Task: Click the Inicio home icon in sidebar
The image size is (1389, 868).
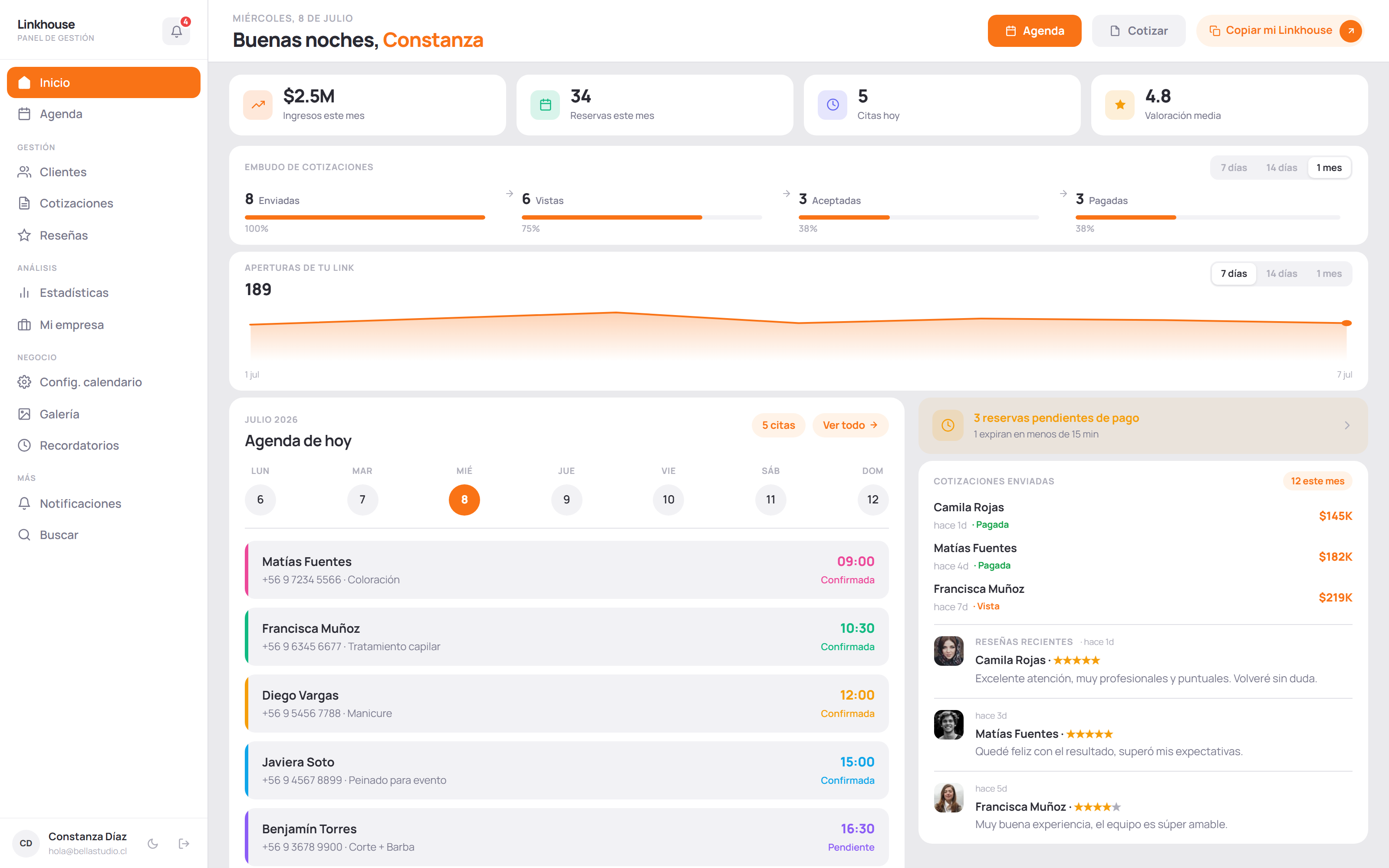Action: 24,82
